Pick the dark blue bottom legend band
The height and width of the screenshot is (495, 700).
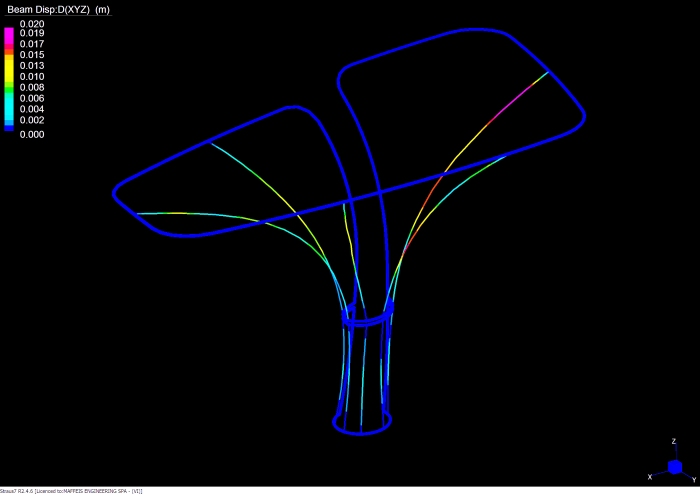click(x=9, y=127)
